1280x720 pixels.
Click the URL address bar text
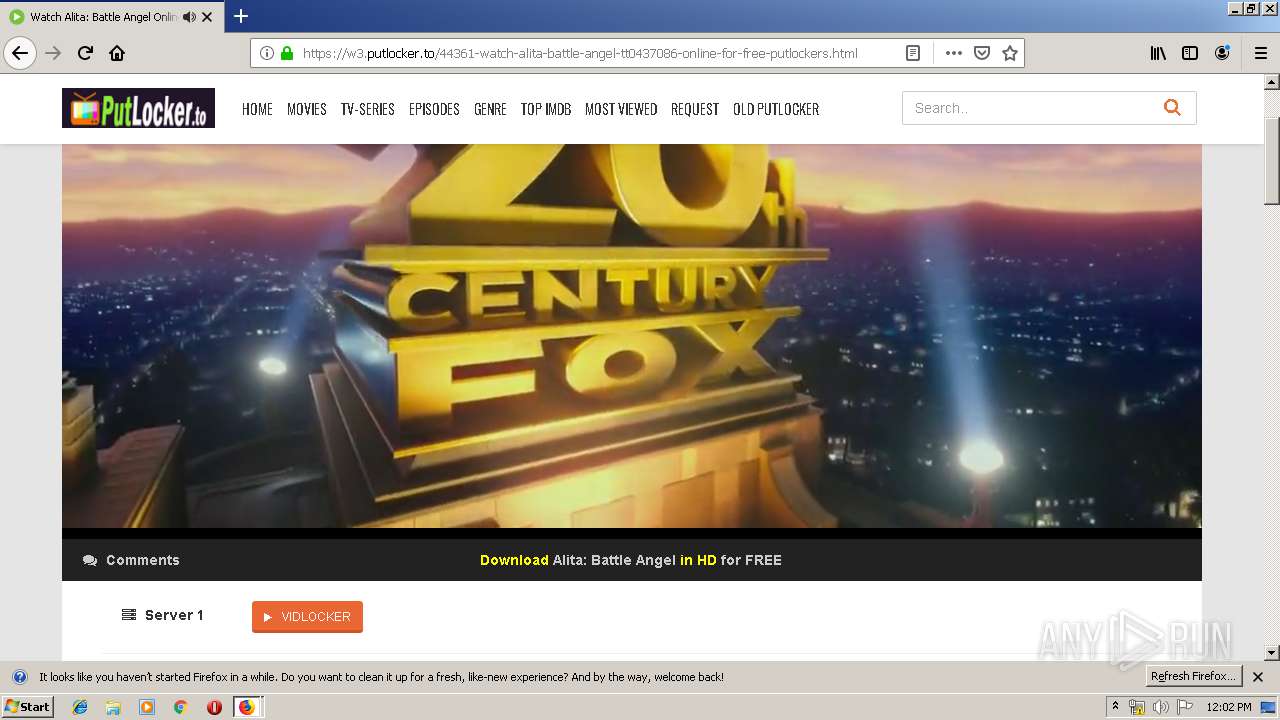[x=580, y=53]
